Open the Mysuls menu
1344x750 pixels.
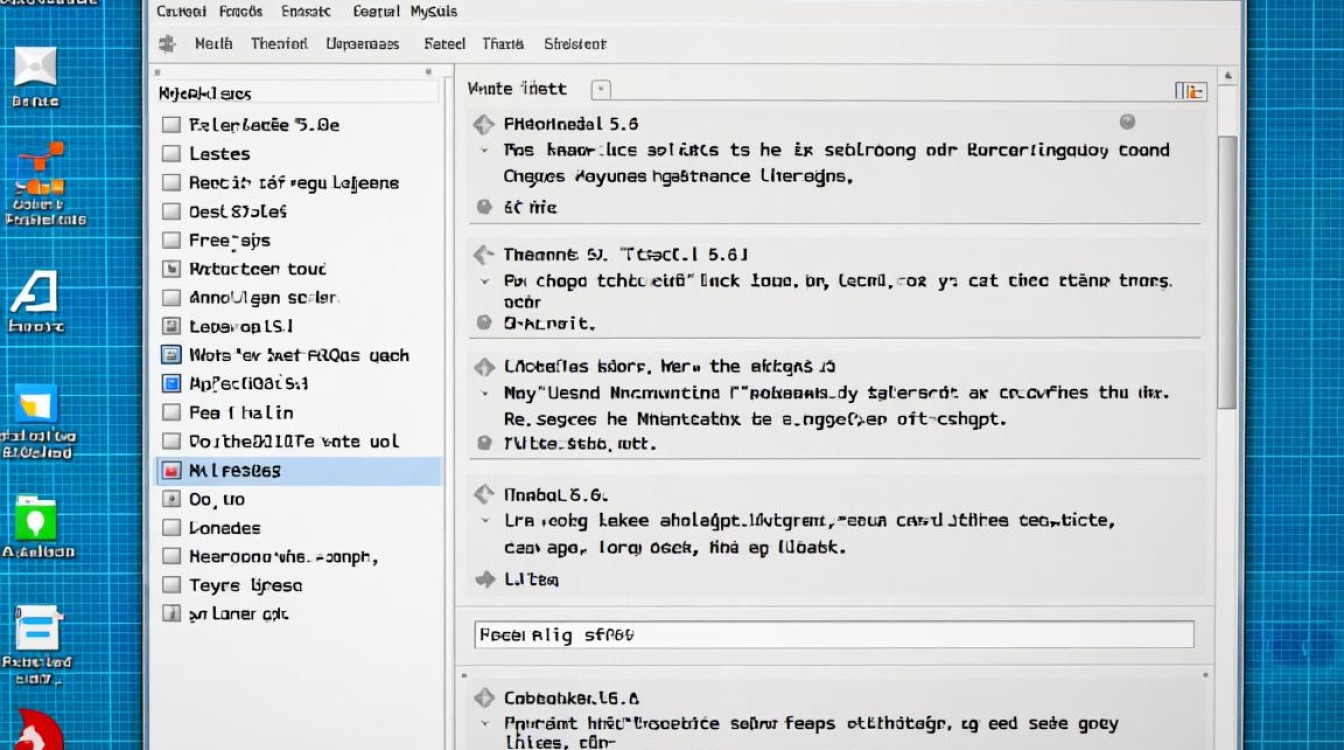pos(433,12)
